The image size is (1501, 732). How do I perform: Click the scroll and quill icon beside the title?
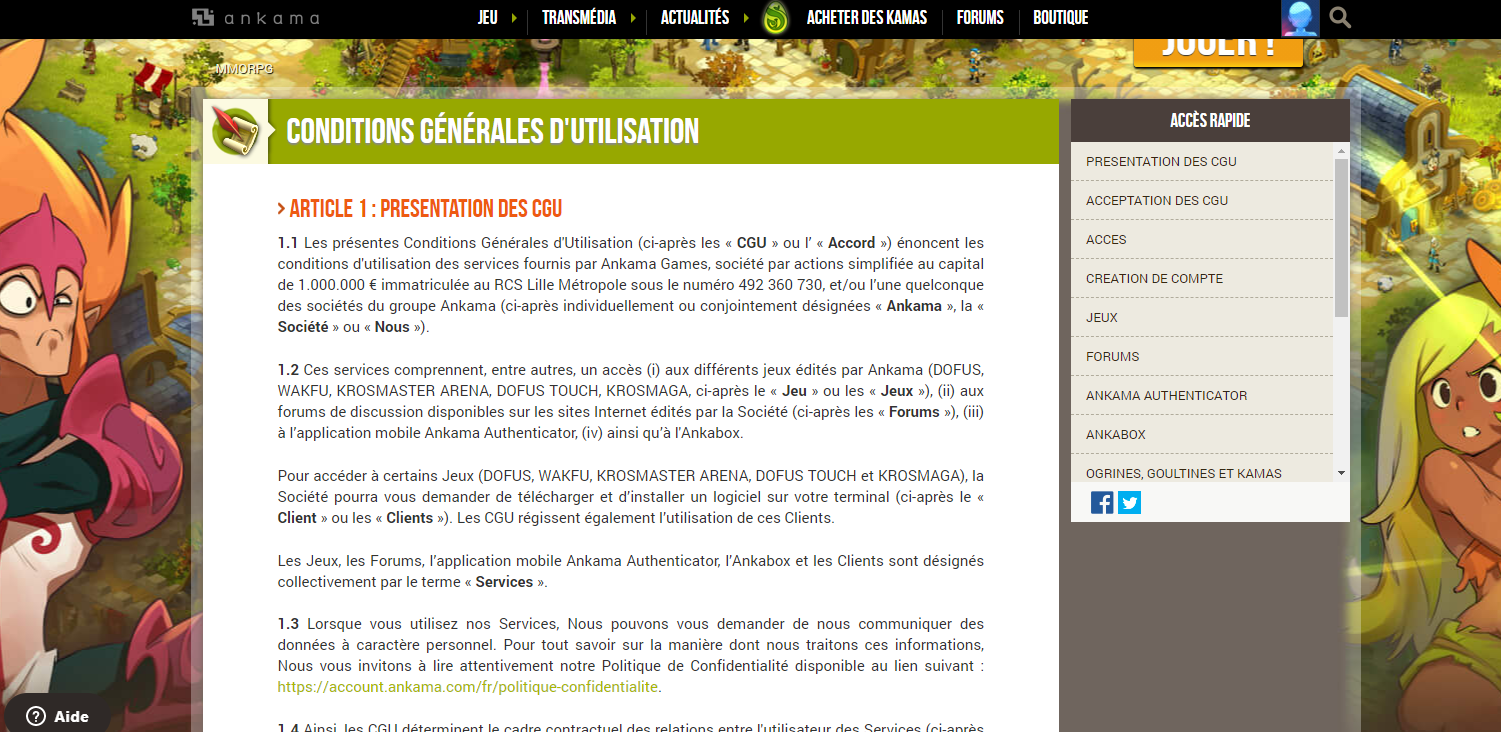point(236,131)
